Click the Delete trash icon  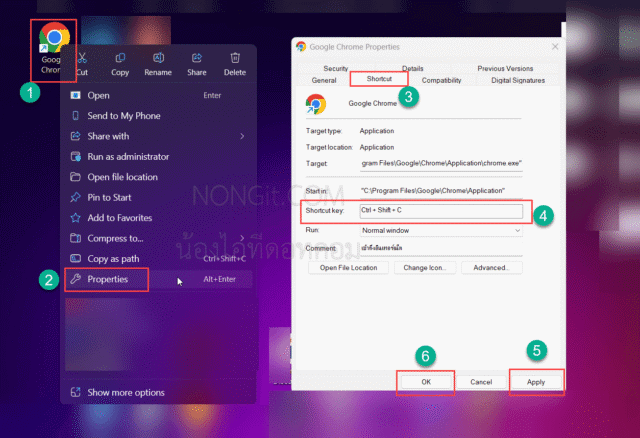pyautogui.click(x=235, y=58)
